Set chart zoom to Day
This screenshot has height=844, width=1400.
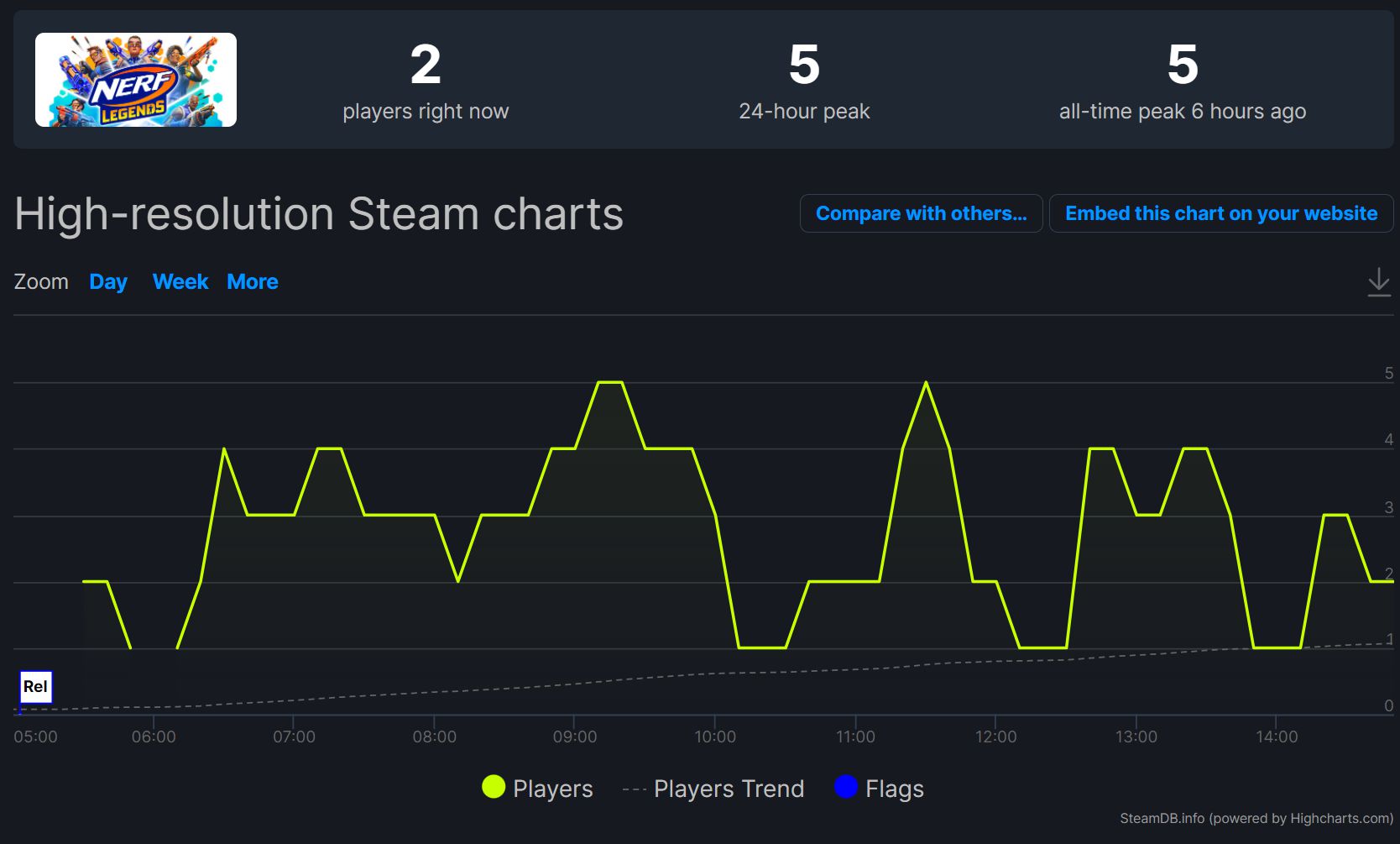[x=108, y=282]
